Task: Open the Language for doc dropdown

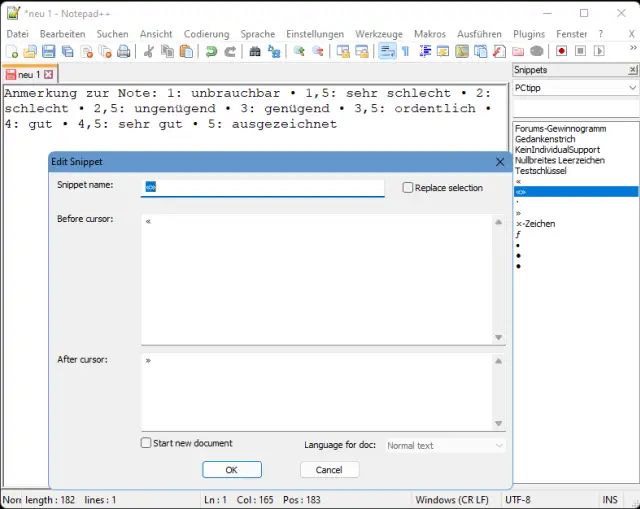Action: point(445,445)
